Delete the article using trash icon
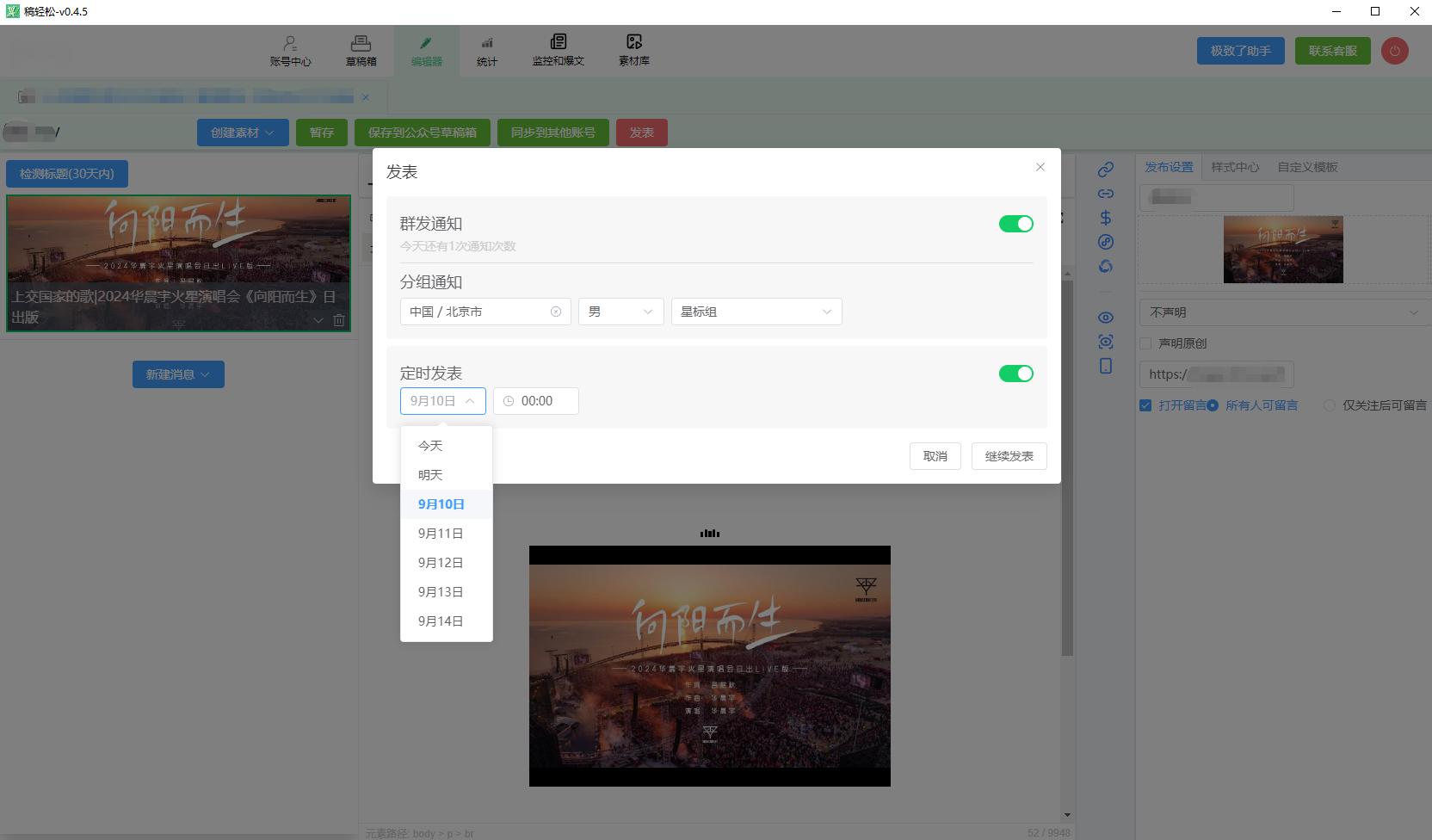 click(x=339, y=320)
